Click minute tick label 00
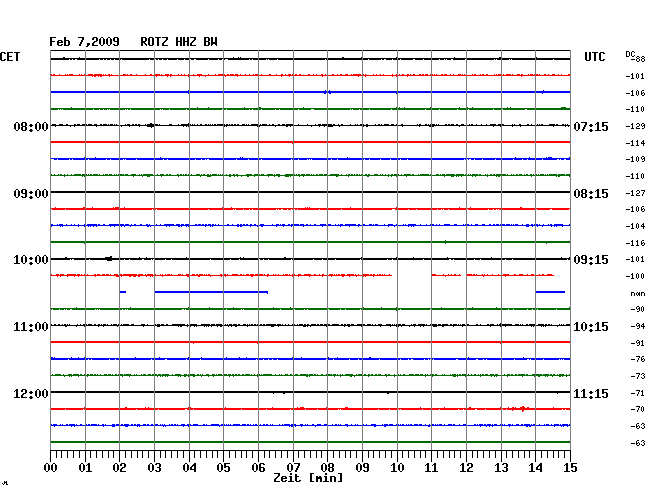650x494 pixels. [51, 468]
